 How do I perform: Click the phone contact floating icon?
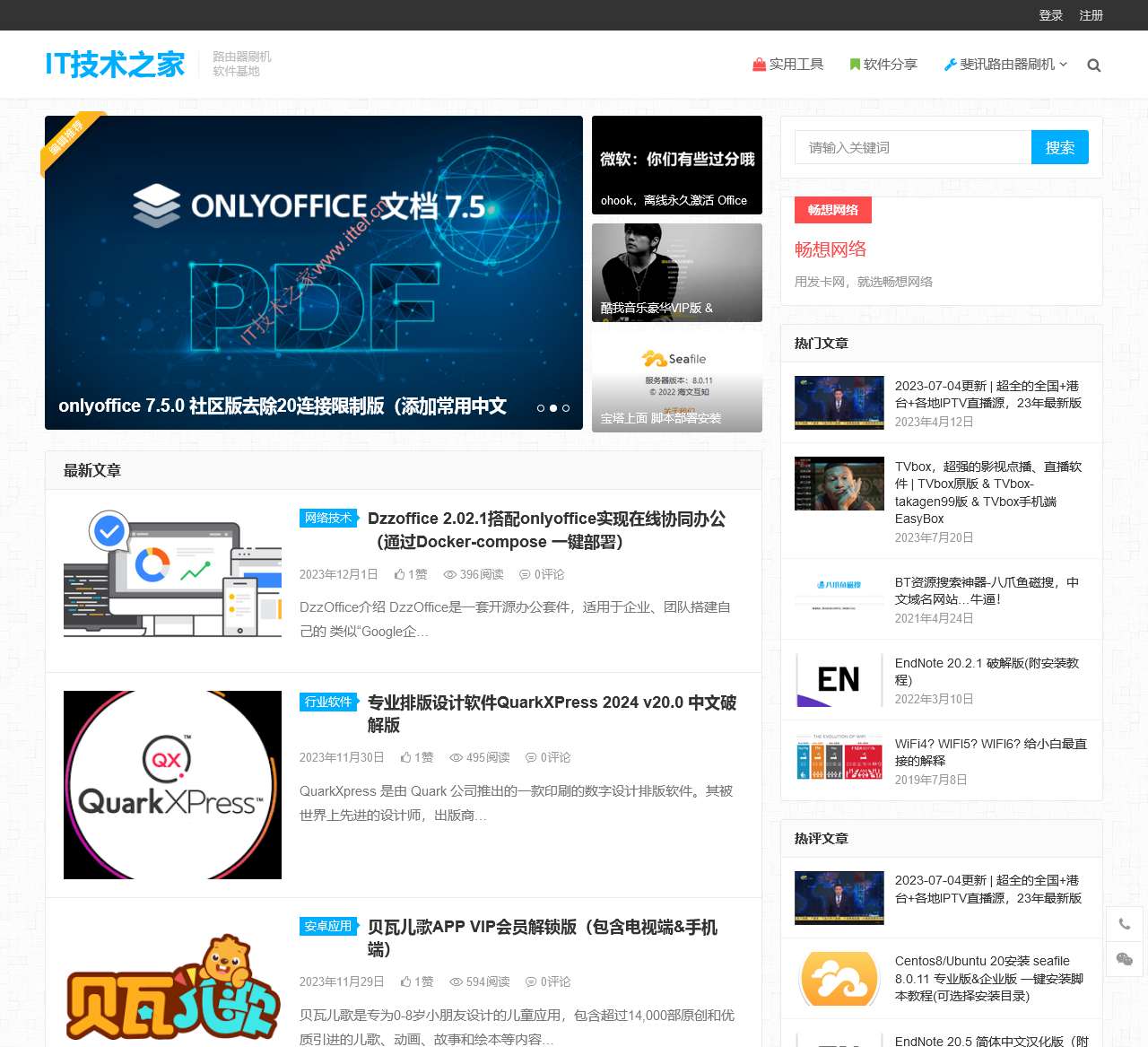[x=1125, y=923]
